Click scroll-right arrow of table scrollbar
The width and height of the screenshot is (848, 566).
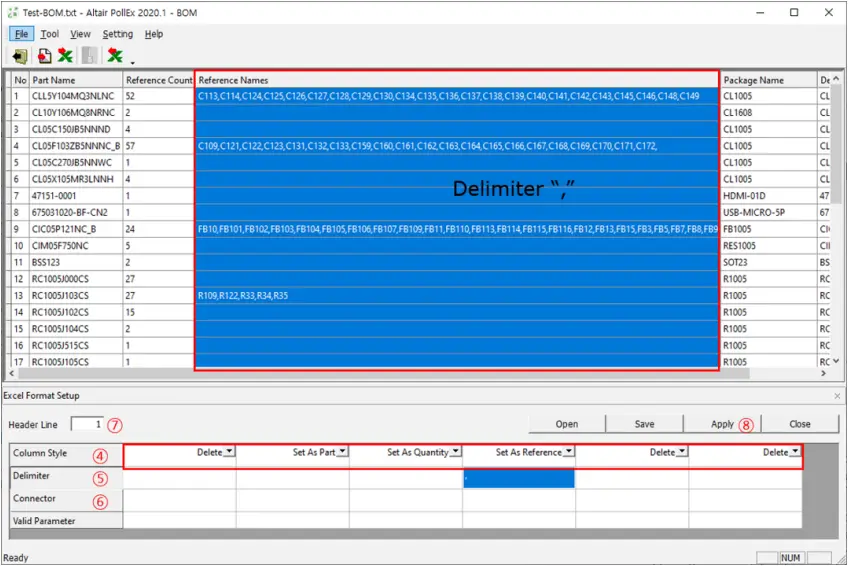click(x=823, y=374)
